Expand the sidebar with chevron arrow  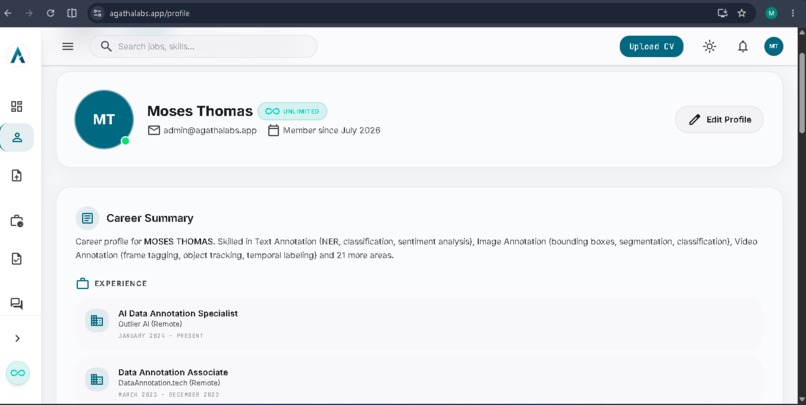(x=17, y=338)
